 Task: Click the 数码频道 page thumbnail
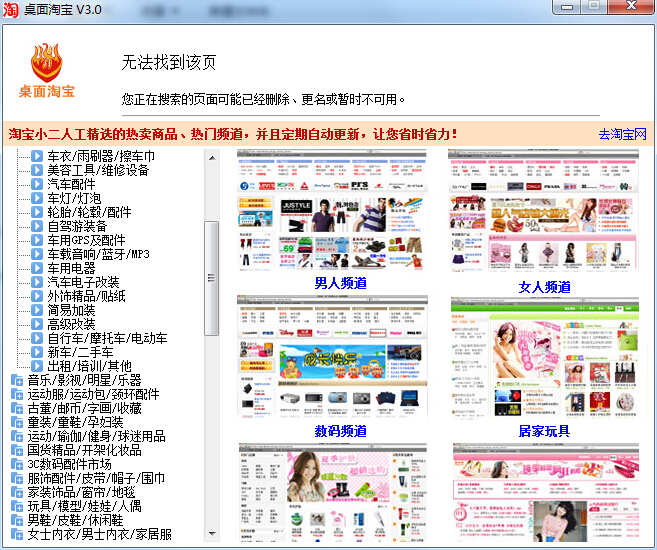[332, 356]
